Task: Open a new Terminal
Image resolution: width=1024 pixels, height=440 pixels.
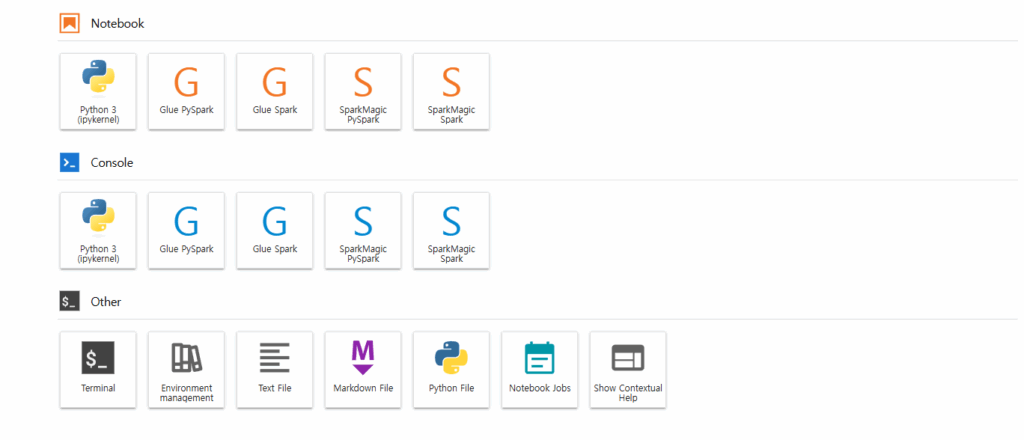Action: coord(98,369)
